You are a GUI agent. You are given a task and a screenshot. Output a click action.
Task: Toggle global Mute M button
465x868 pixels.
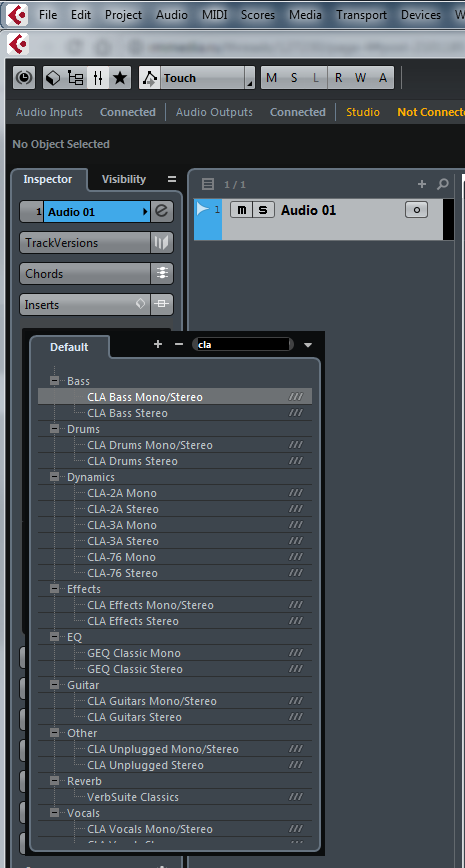(271, 78)
